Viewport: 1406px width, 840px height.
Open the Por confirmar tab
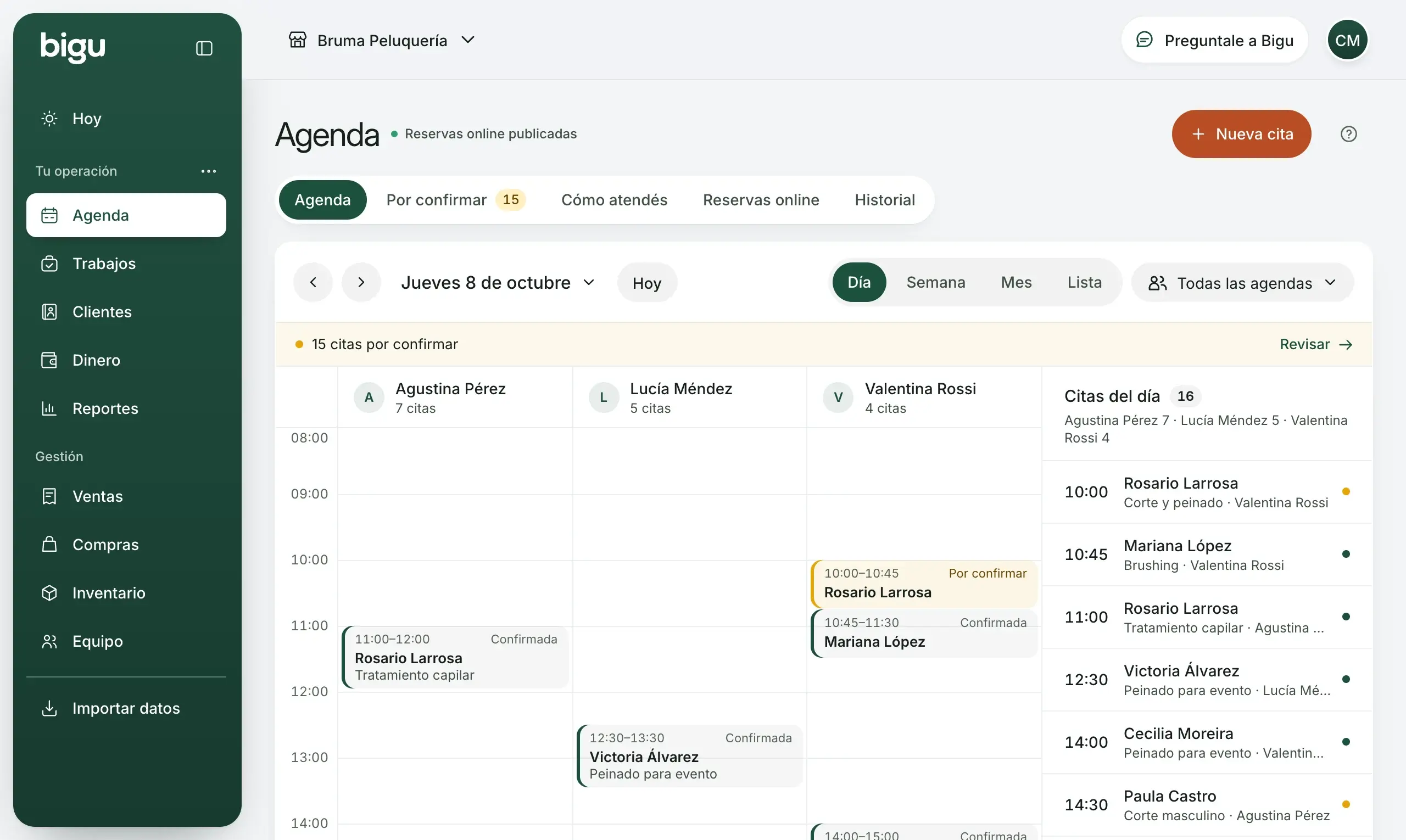point(456,200)
